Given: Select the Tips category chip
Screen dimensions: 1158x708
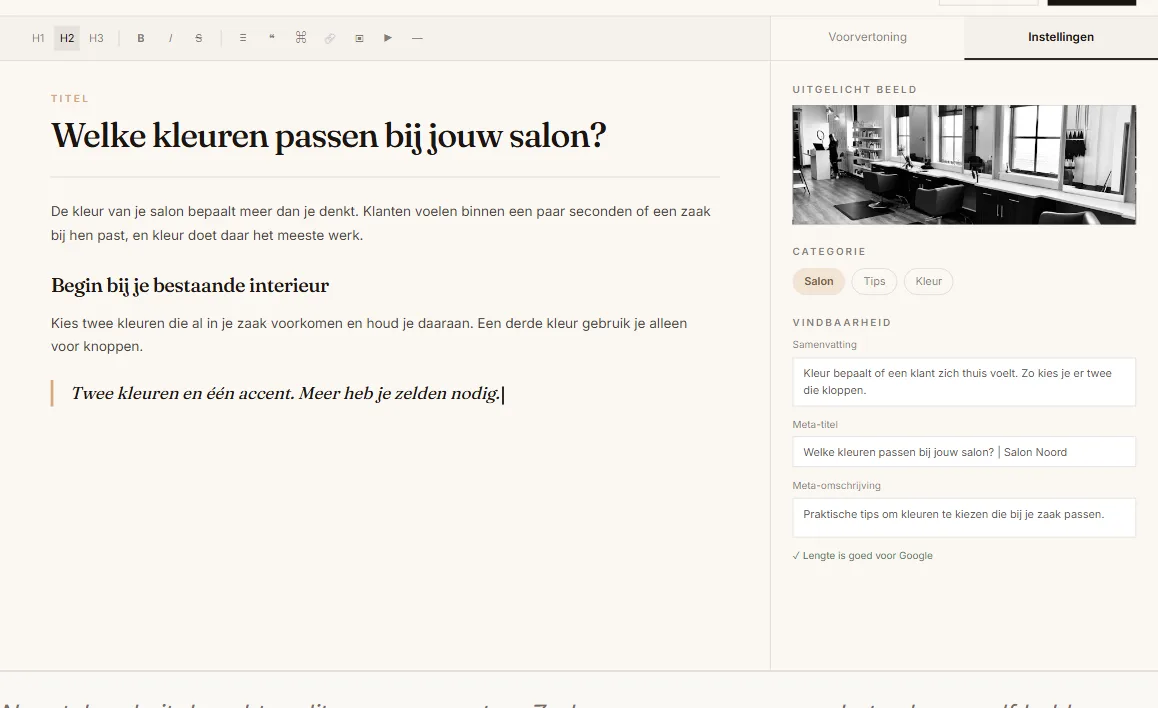Looking at the screenshot, I should [874, 281].
